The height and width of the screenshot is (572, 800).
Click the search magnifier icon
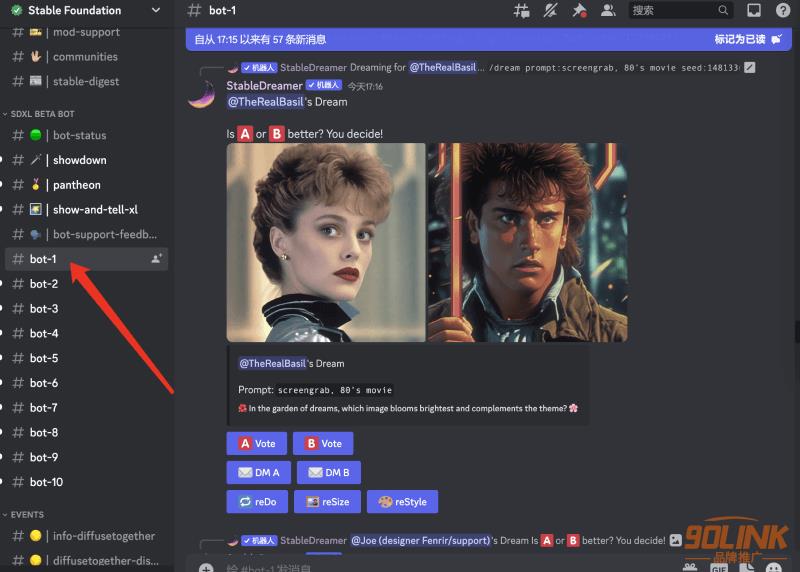[723, 10]
